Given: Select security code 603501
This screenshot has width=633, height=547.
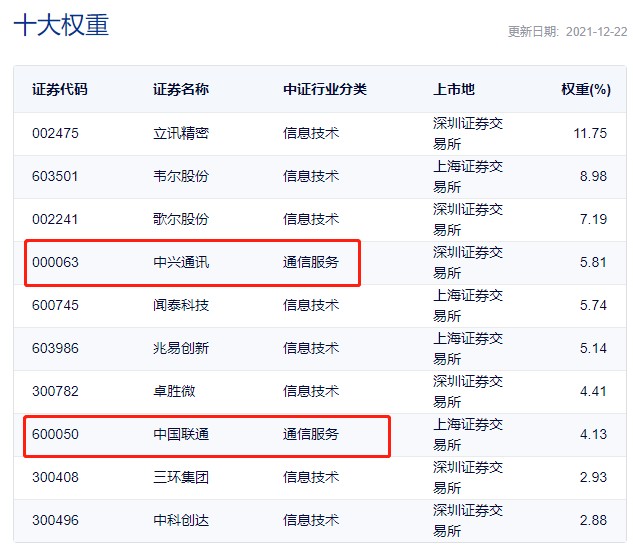Looking at the screenshot, I should click(x=55, y=176).
